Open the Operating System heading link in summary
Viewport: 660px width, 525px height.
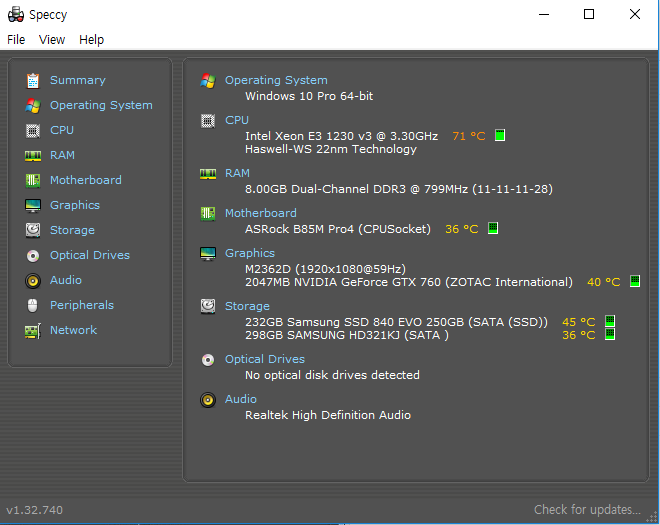pos(276,80)
